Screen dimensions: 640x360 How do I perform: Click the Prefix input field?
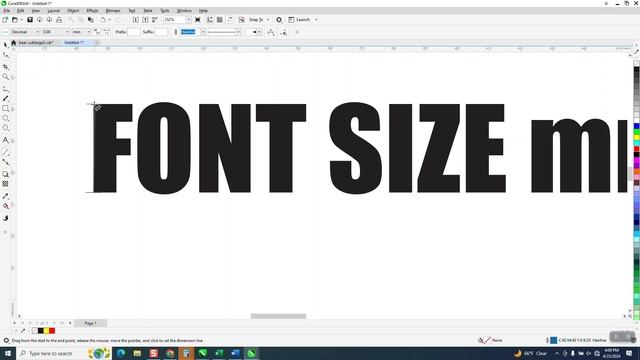(134, 32)
